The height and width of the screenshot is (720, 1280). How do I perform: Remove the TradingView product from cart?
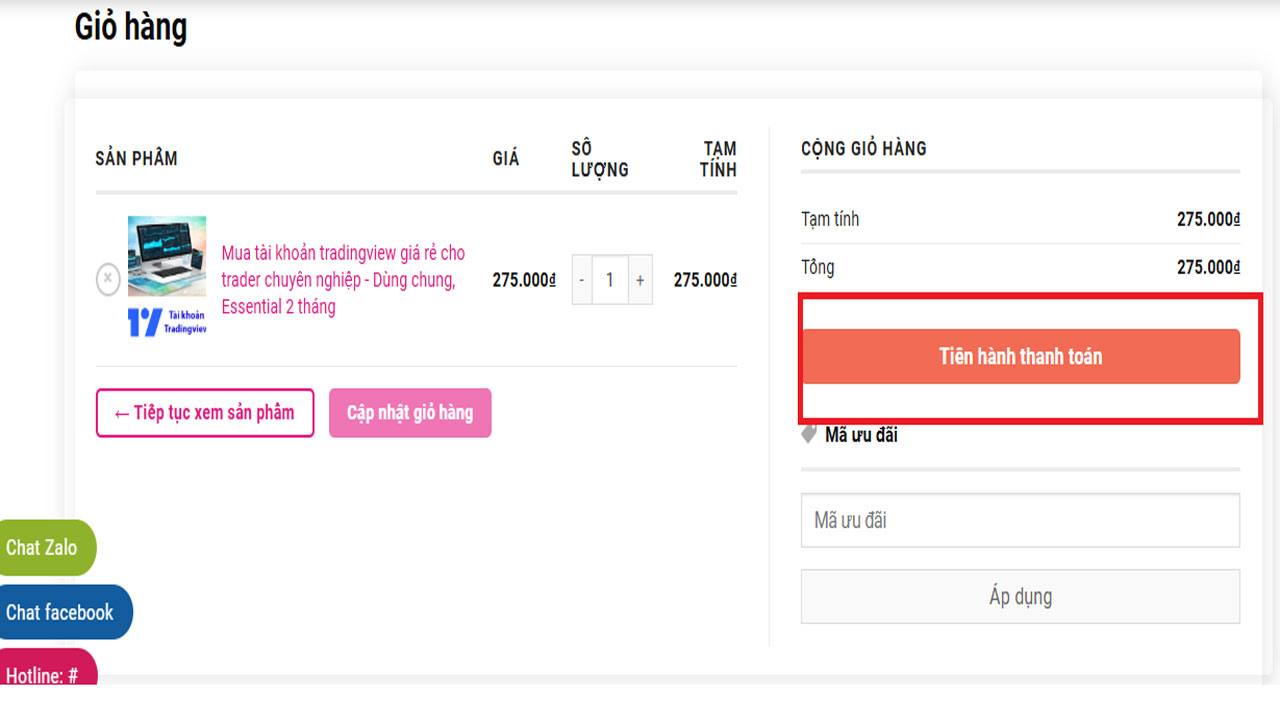click(108, 280)
